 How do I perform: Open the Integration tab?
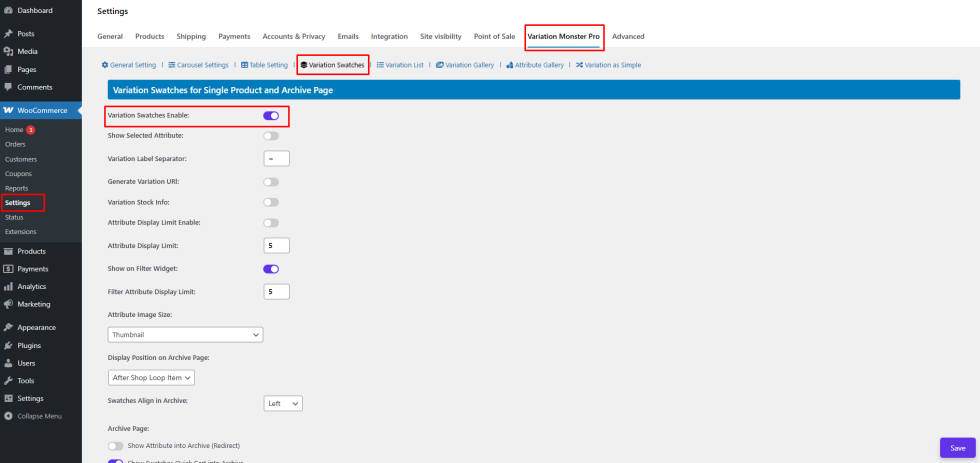pos(389,37)
